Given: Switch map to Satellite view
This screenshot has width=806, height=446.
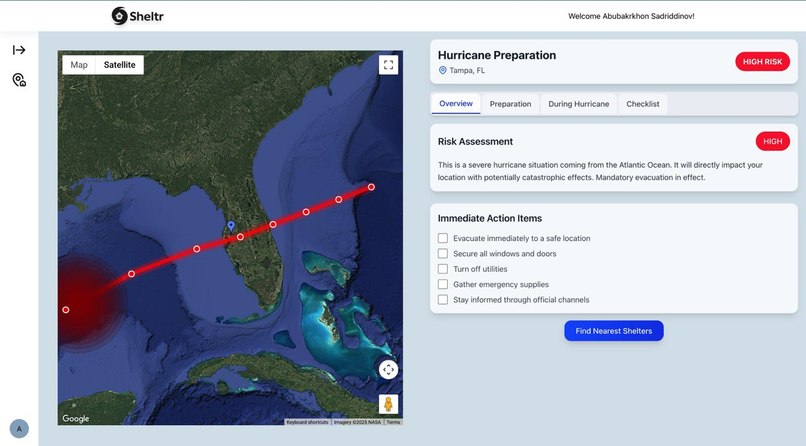Looking at the screenshot, I should (x=119, y=65).
